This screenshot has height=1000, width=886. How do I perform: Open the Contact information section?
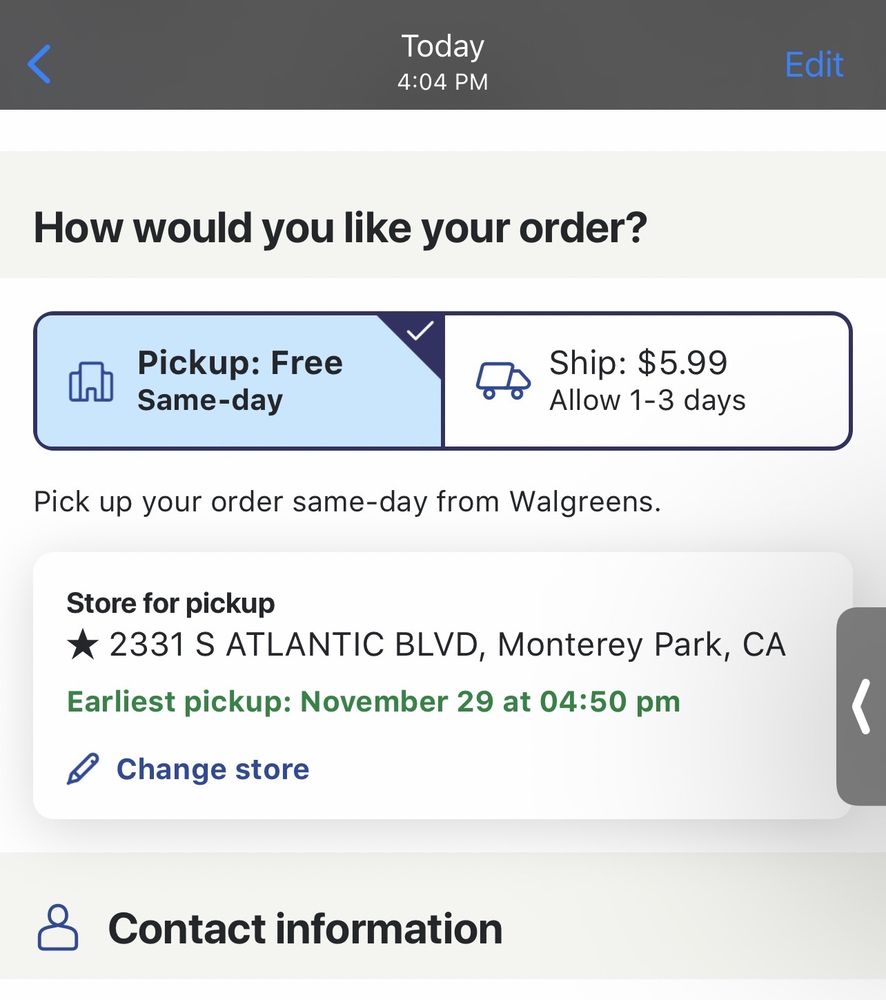443,928
